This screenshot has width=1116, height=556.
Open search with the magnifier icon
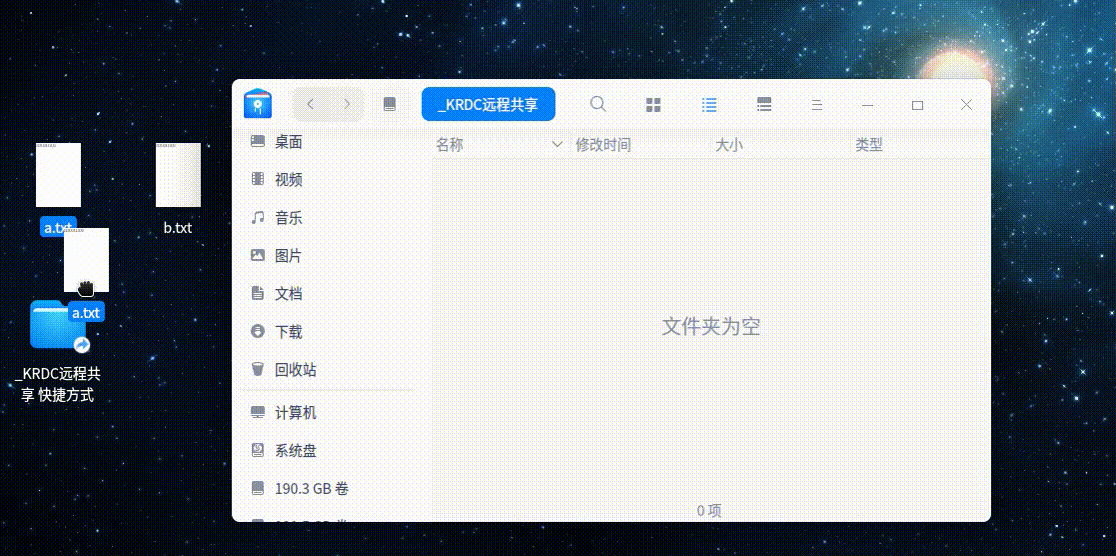pyautogui.click(x=598, y=104)
